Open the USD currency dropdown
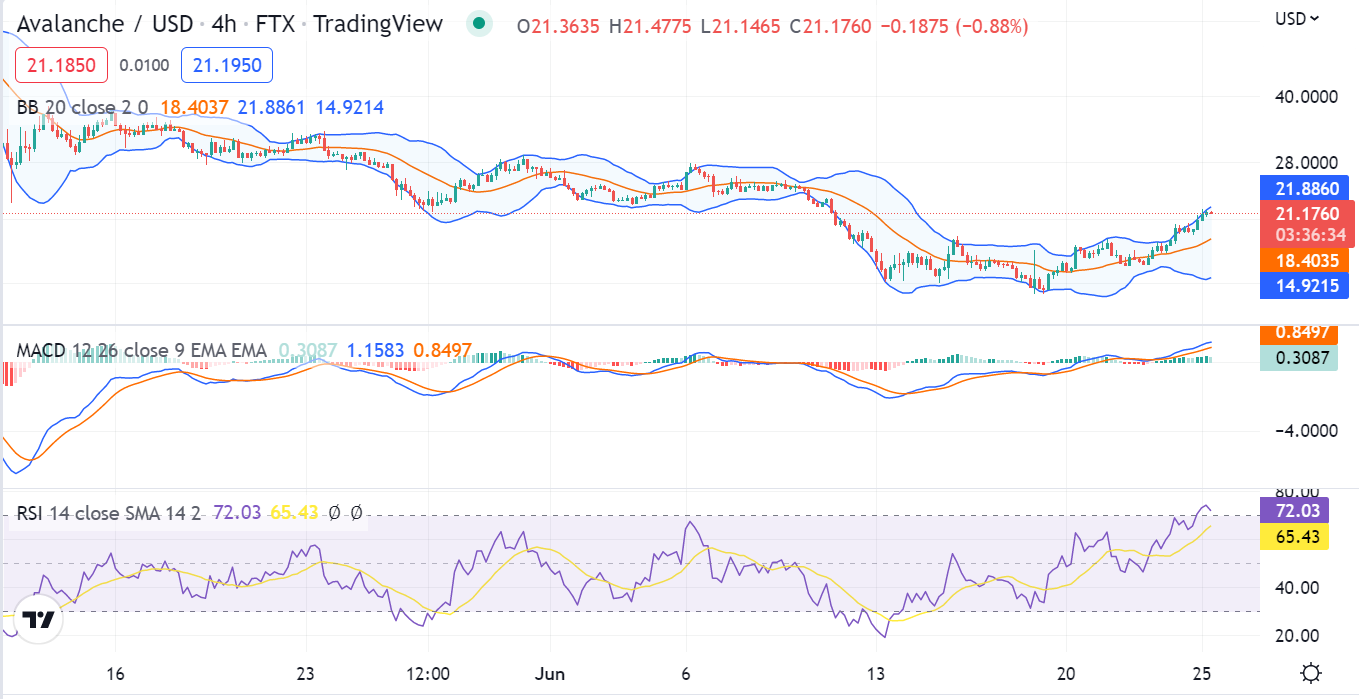Image resolution: width=1359 pixels, height=699 pixels. coord(1298,17)
